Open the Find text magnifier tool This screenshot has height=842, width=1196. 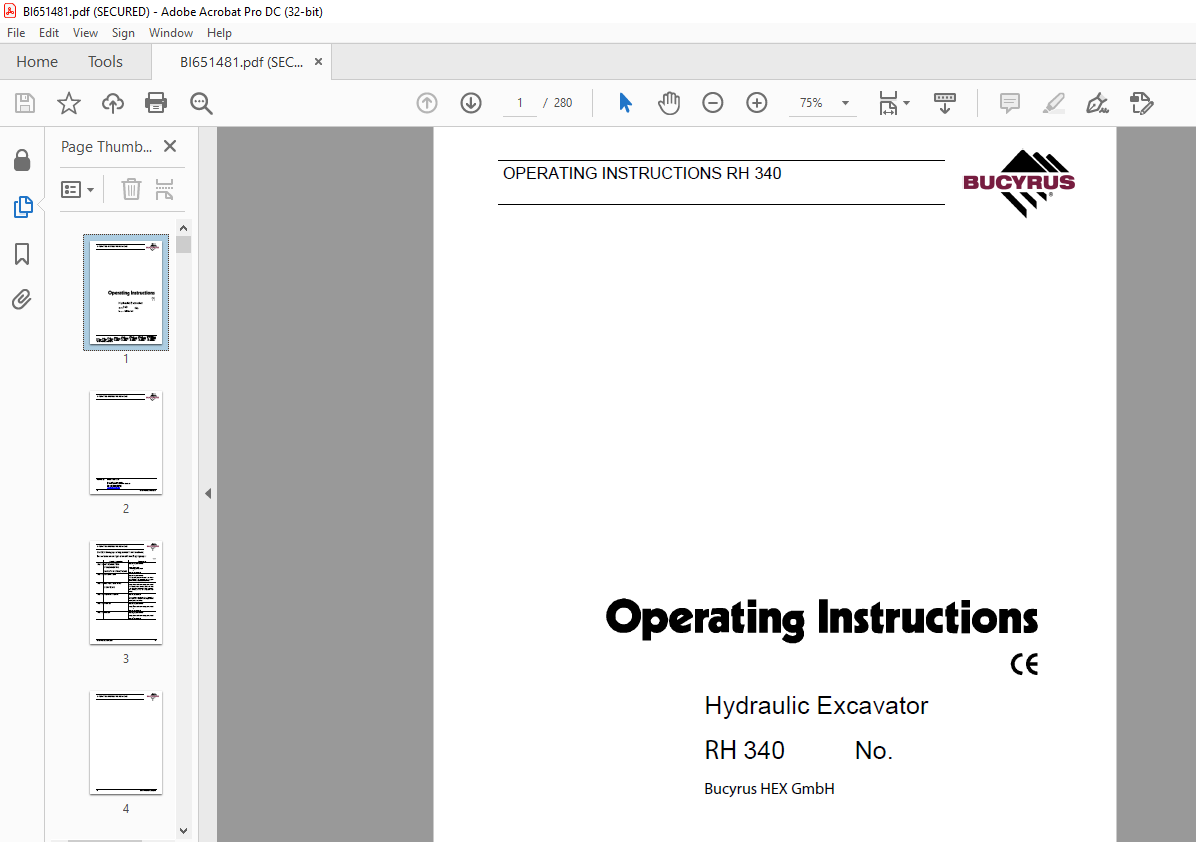pyautogui.click(x=201, y=103)
